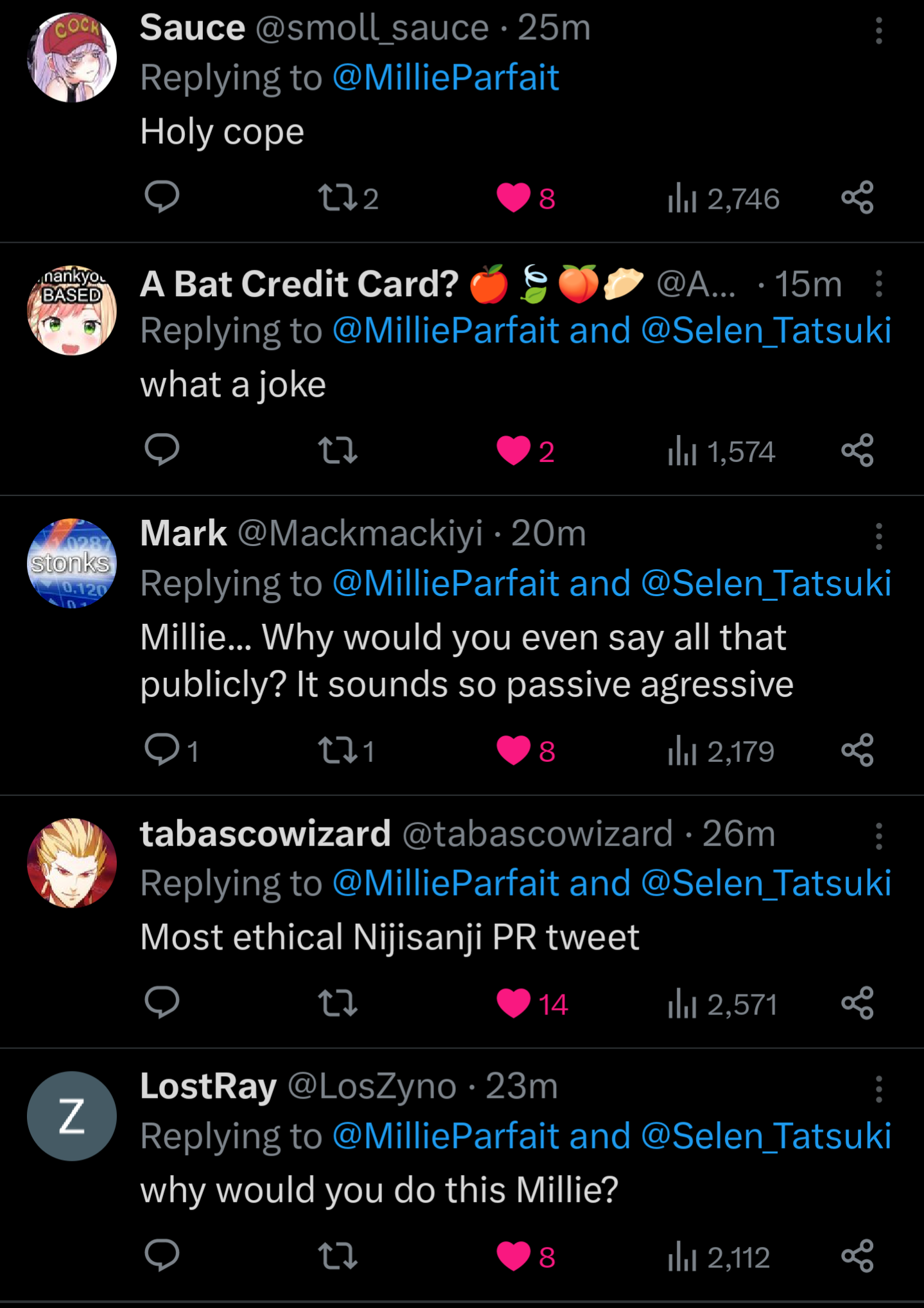Open more options on LostRay's tweet
This screenshot has width=924, height=1308.
(878, 1089)
